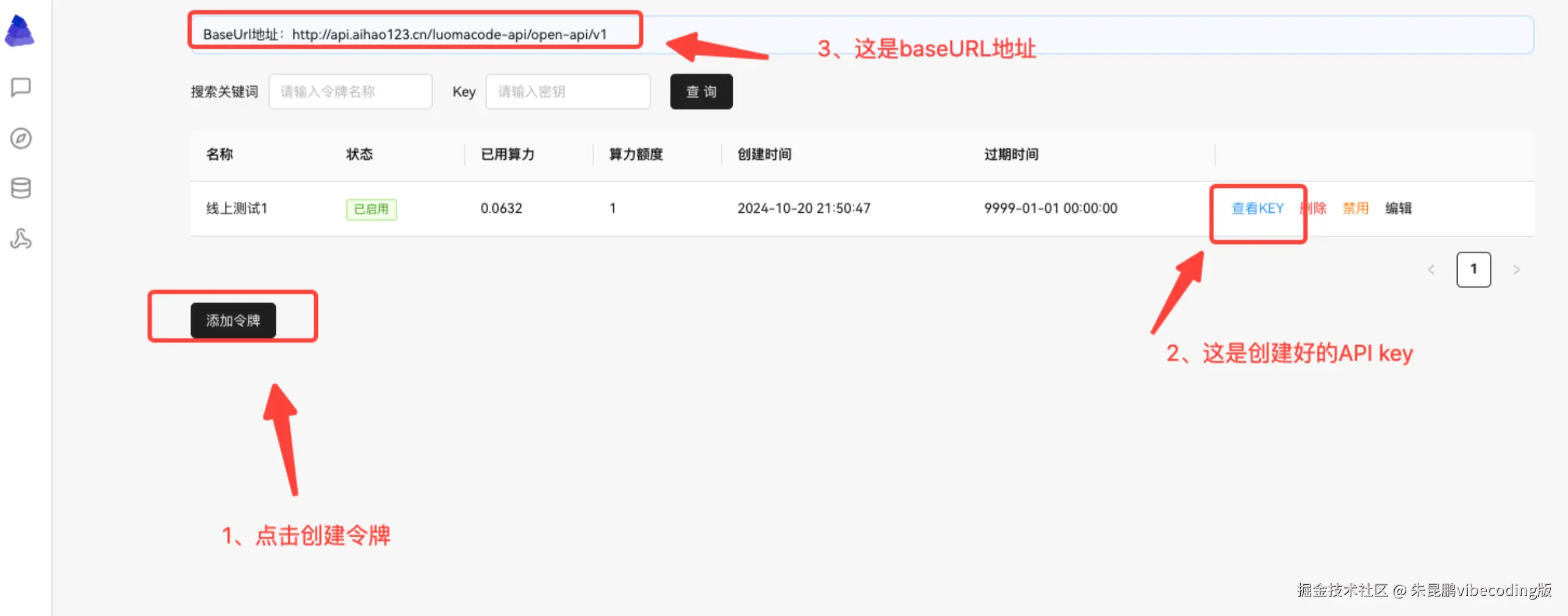This screenshot has width=1568, height=616.
Task: Open 查看KEY link for 线上测试1
Action: (1257, 209)
